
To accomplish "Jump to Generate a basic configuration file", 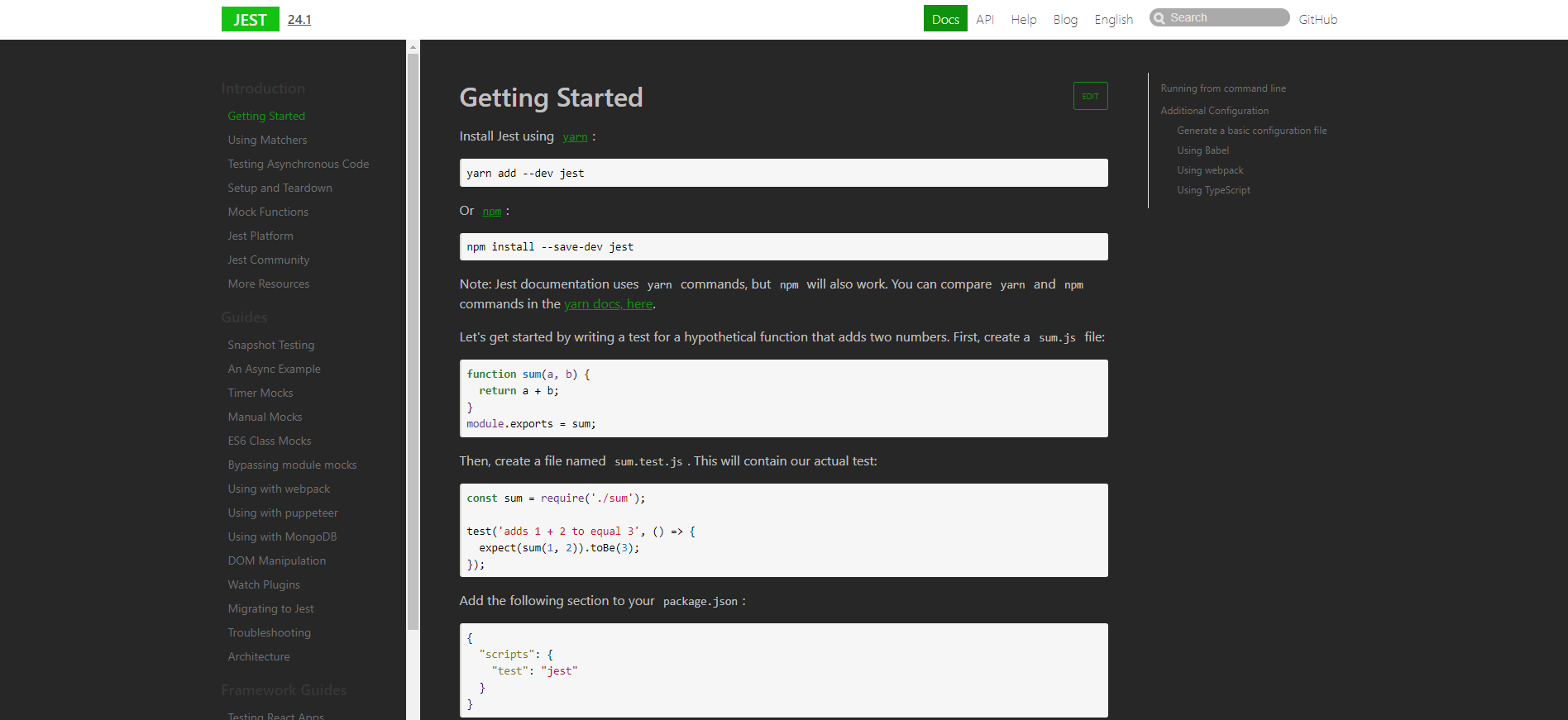I will click(x=1252, y=131).
